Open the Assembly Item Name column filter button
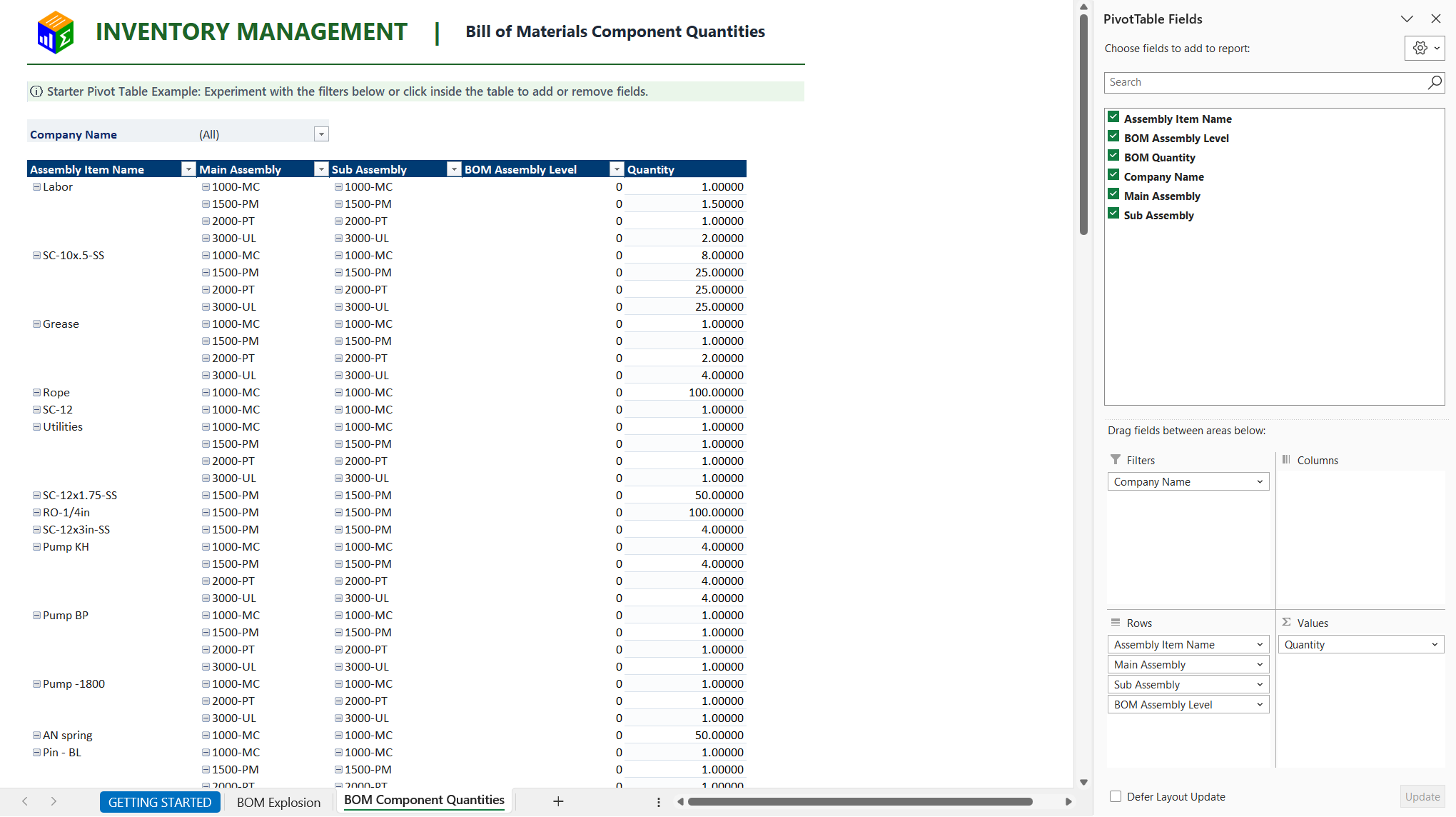 pos(188,169)
